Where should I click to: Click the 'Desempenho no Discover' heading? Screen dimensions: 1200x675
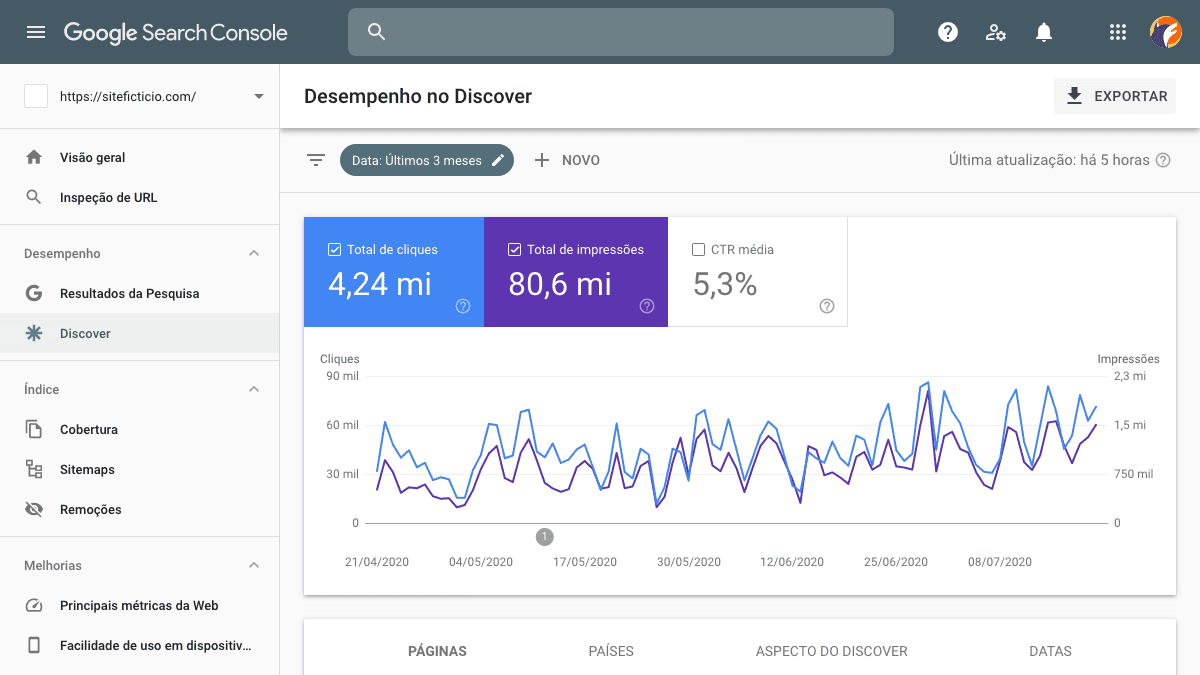(418, 97)
